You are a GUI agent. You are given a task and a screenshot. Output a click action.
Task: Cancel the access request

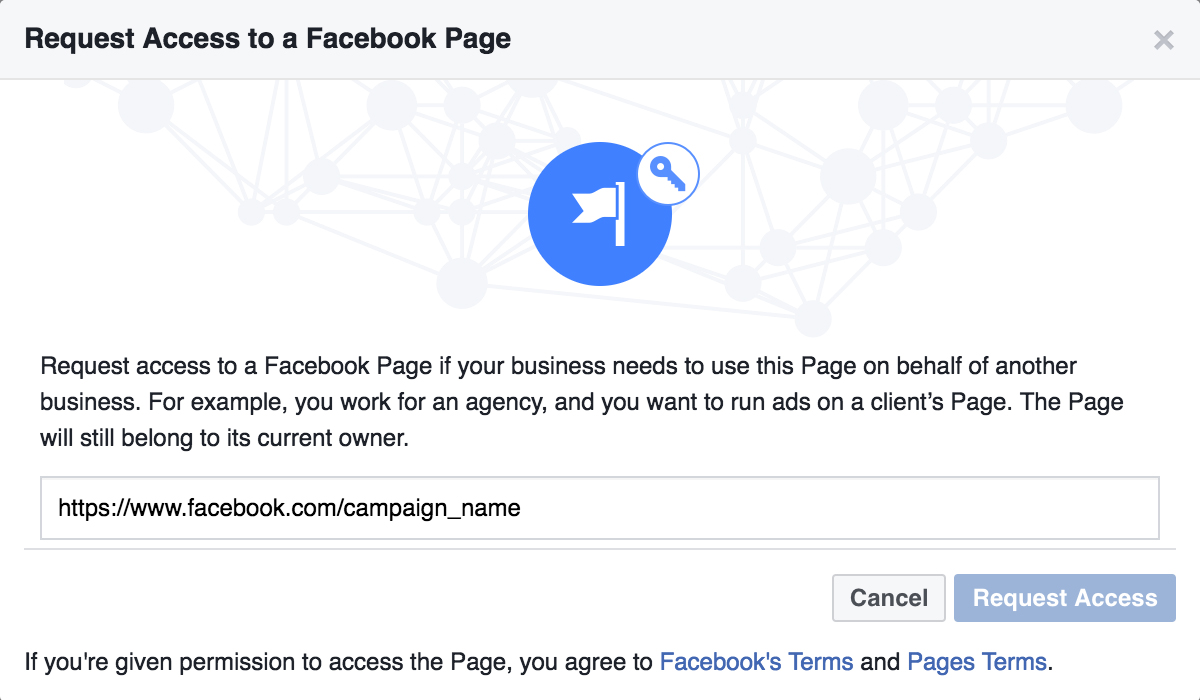(x=889, y=598)
